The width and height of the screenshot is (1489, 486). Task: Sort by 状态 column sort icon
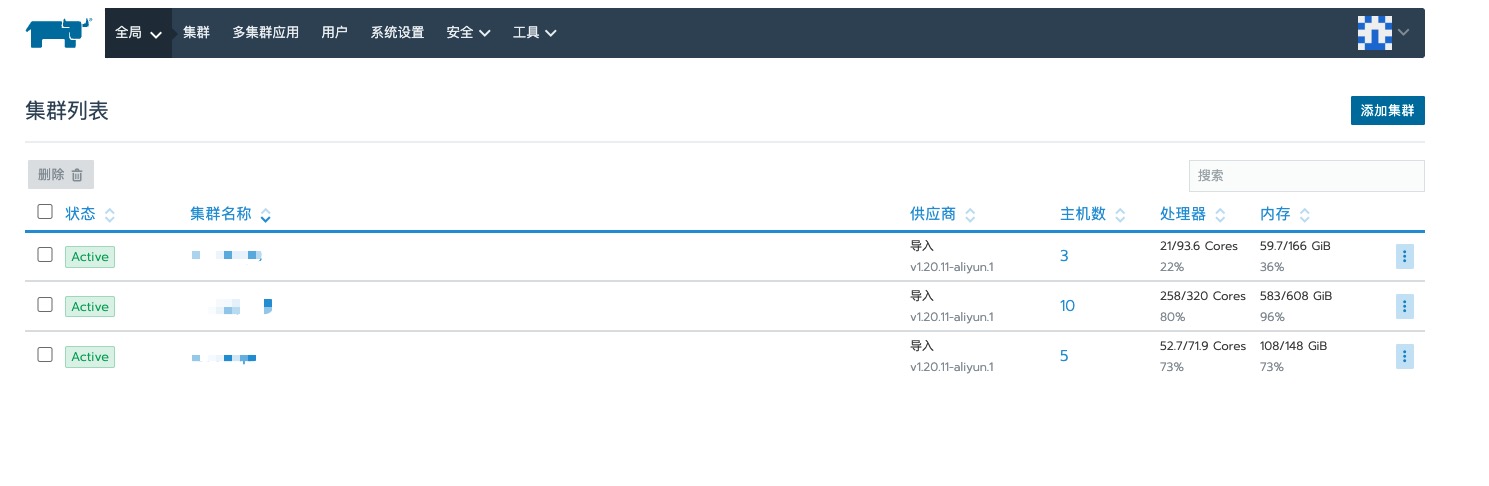point(110,215)
